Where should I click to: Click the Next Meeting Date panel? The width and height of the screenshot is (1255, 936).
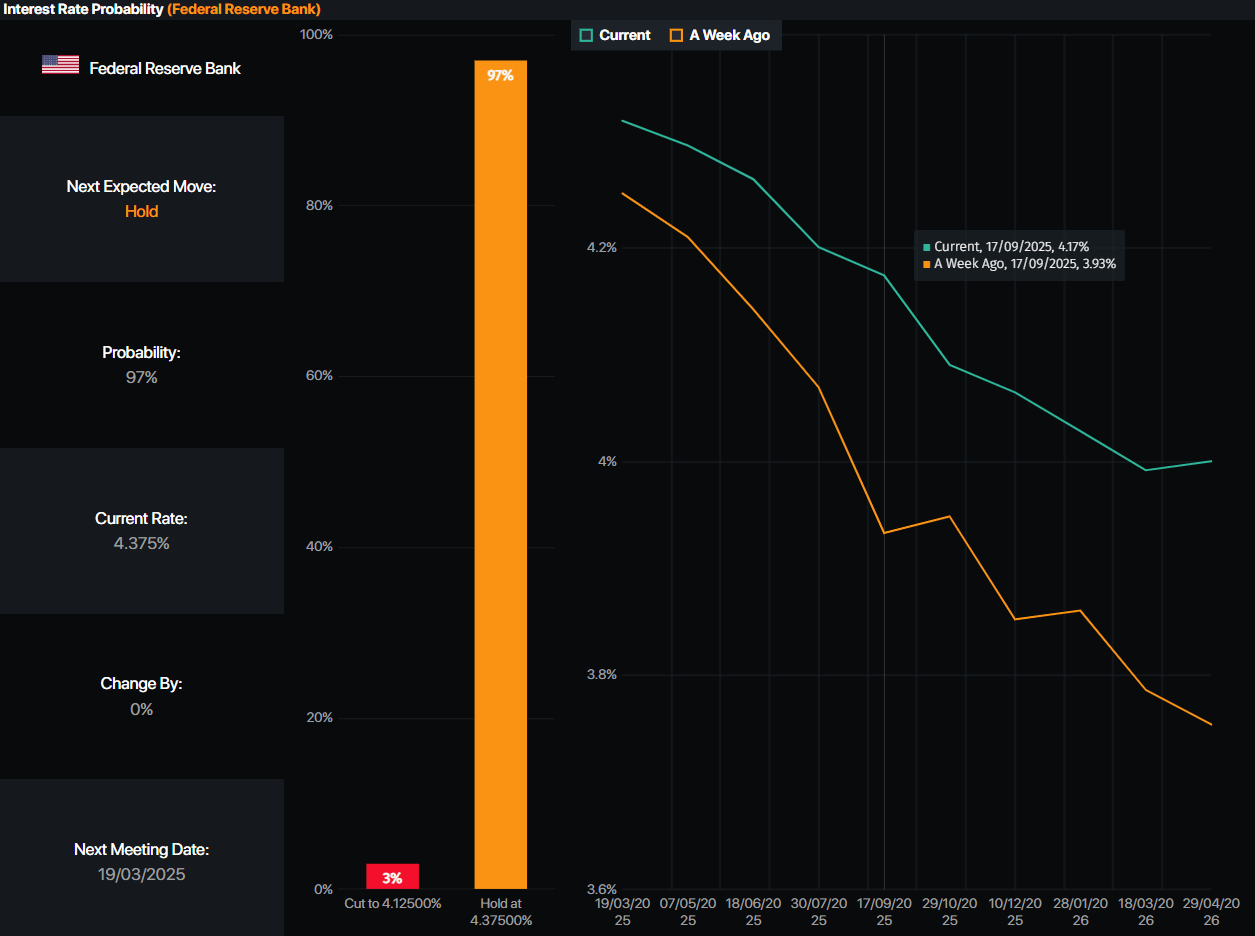coord(141,862)
